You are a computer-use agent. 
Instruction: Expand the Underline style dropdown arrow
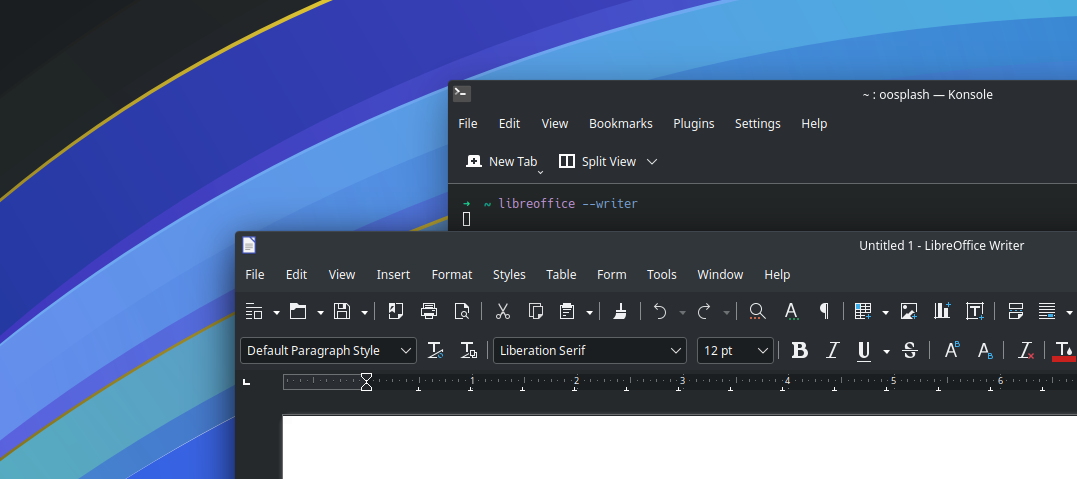pos(886,352)
